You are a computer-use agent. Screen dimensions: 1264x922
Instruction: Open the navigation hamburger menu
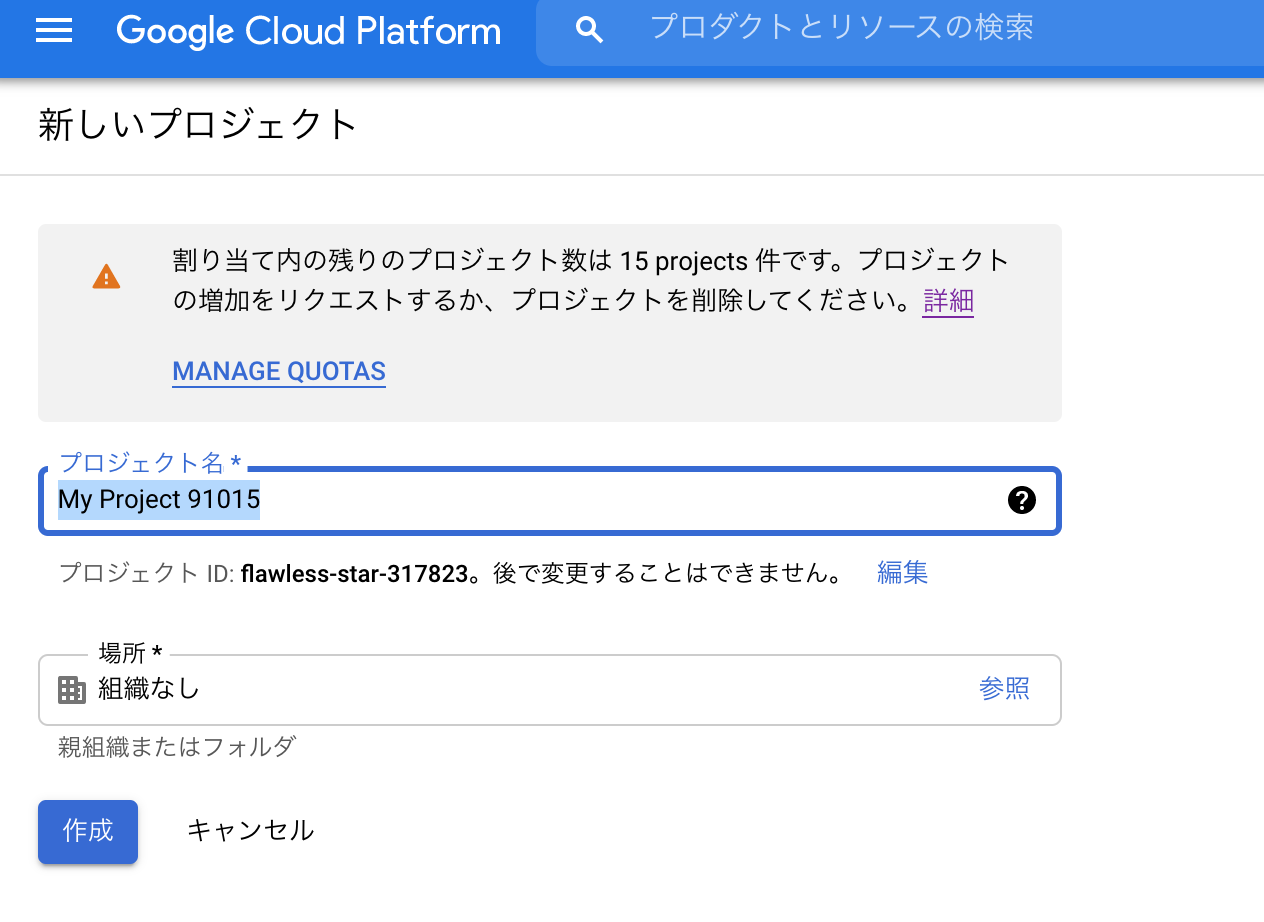tap(53, 31)
